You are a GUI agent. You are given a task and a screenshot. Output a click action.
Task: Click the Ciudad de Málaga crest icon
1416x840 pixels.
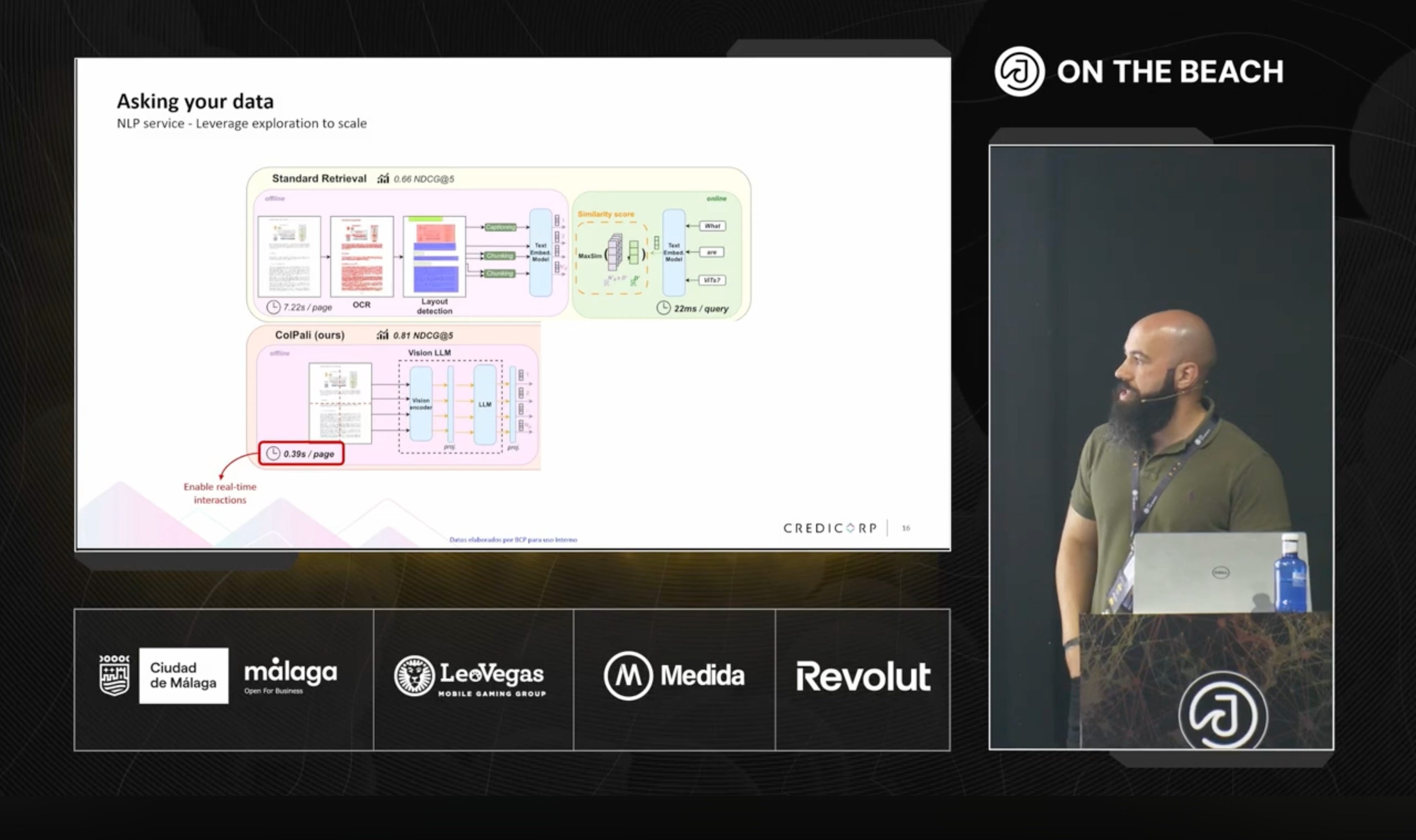pos(114,675)
